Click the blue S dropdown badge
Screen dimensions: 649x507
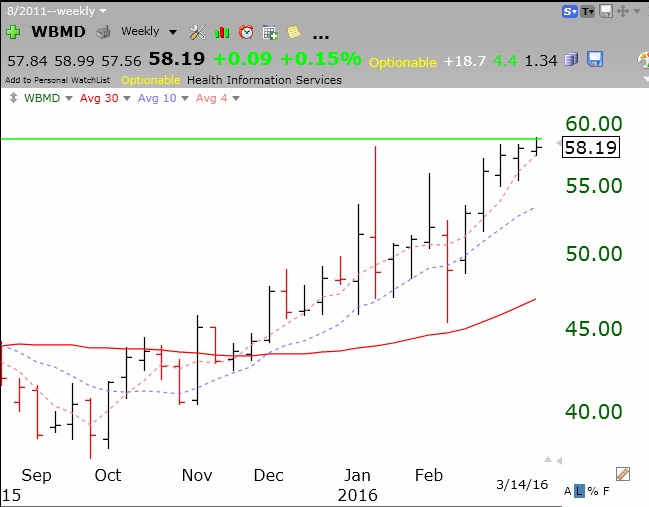[x=570, y=11]
